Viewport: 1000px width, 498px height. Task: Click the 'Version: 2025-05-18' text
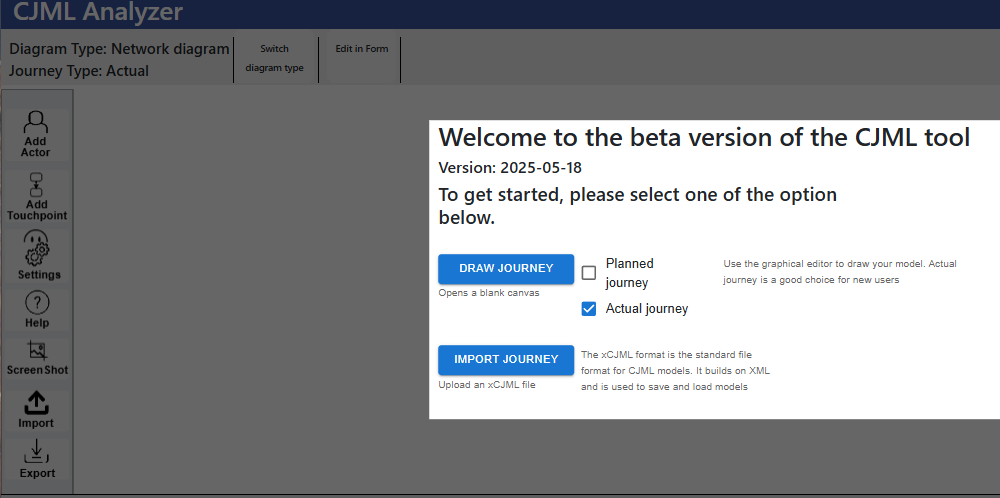click(x=517, y=168)
